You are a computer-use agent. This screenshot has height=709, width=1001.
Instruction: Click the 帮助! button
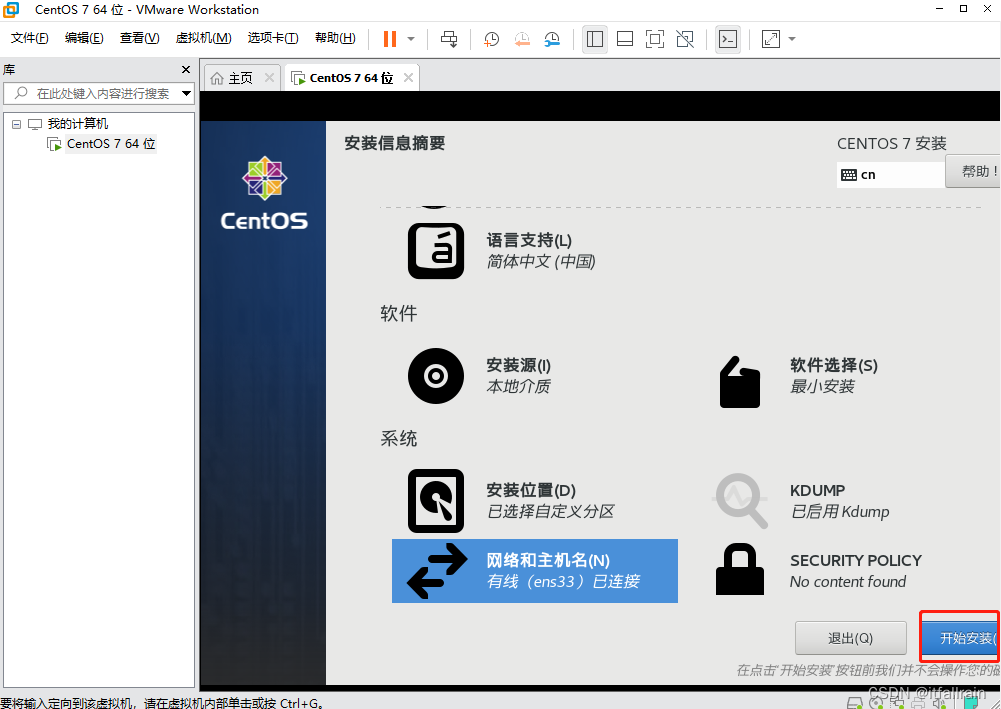pos(973,171)
